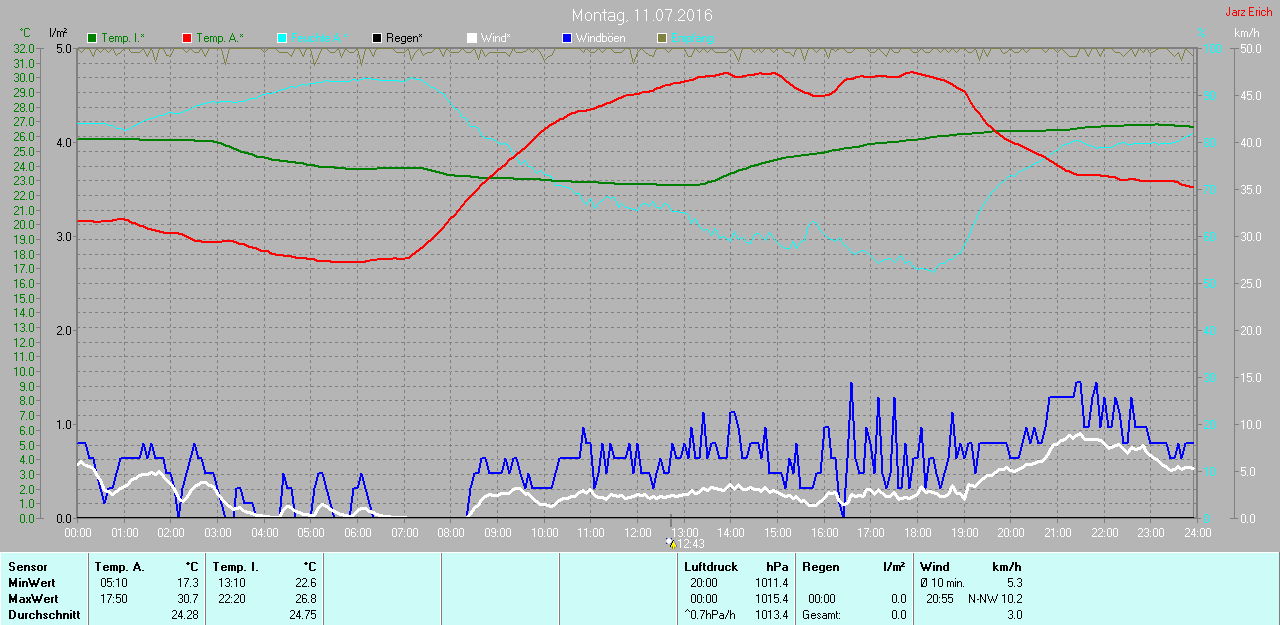Click the date title Montag, 11.07.2016
This screenshot has height=625, width=1280.
point(642,16)
